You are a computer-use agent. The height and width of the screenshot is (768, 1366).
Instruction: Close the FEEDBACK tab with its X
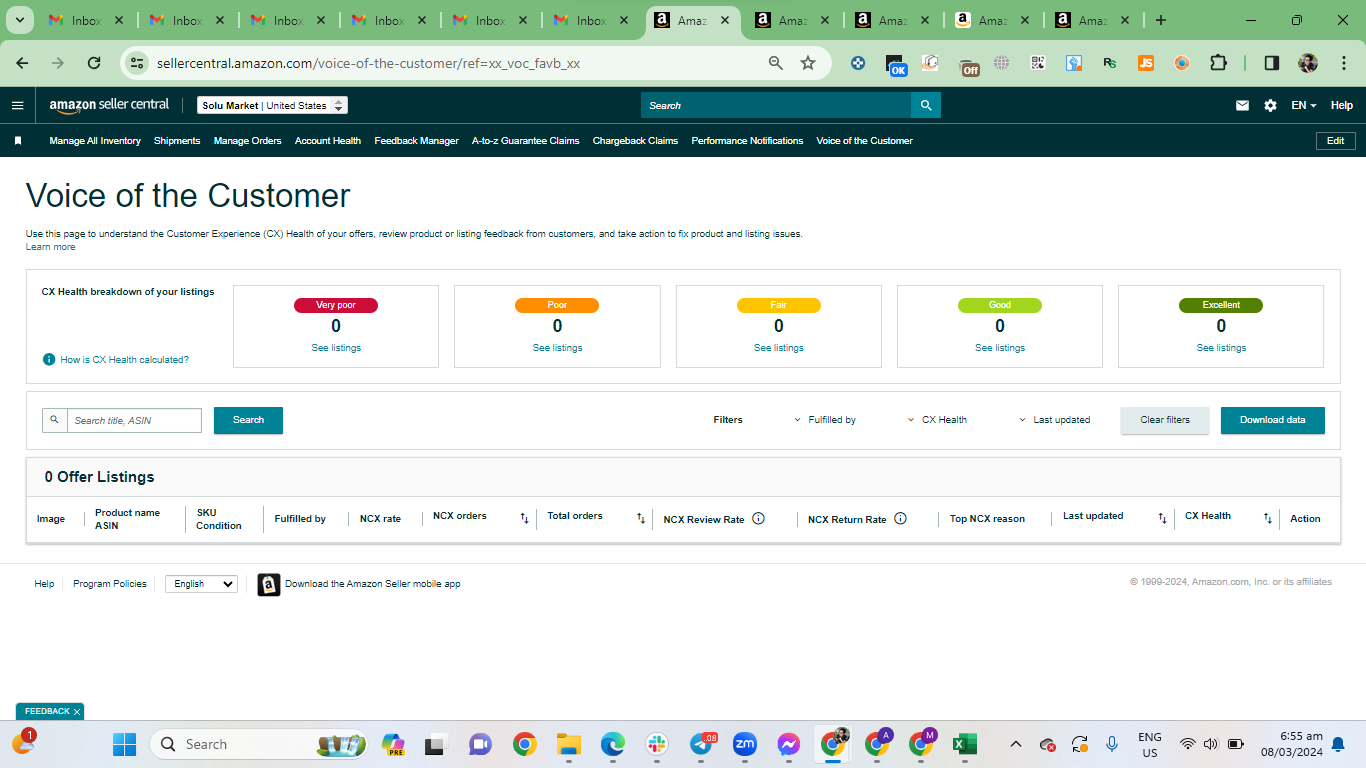point(77,712)
